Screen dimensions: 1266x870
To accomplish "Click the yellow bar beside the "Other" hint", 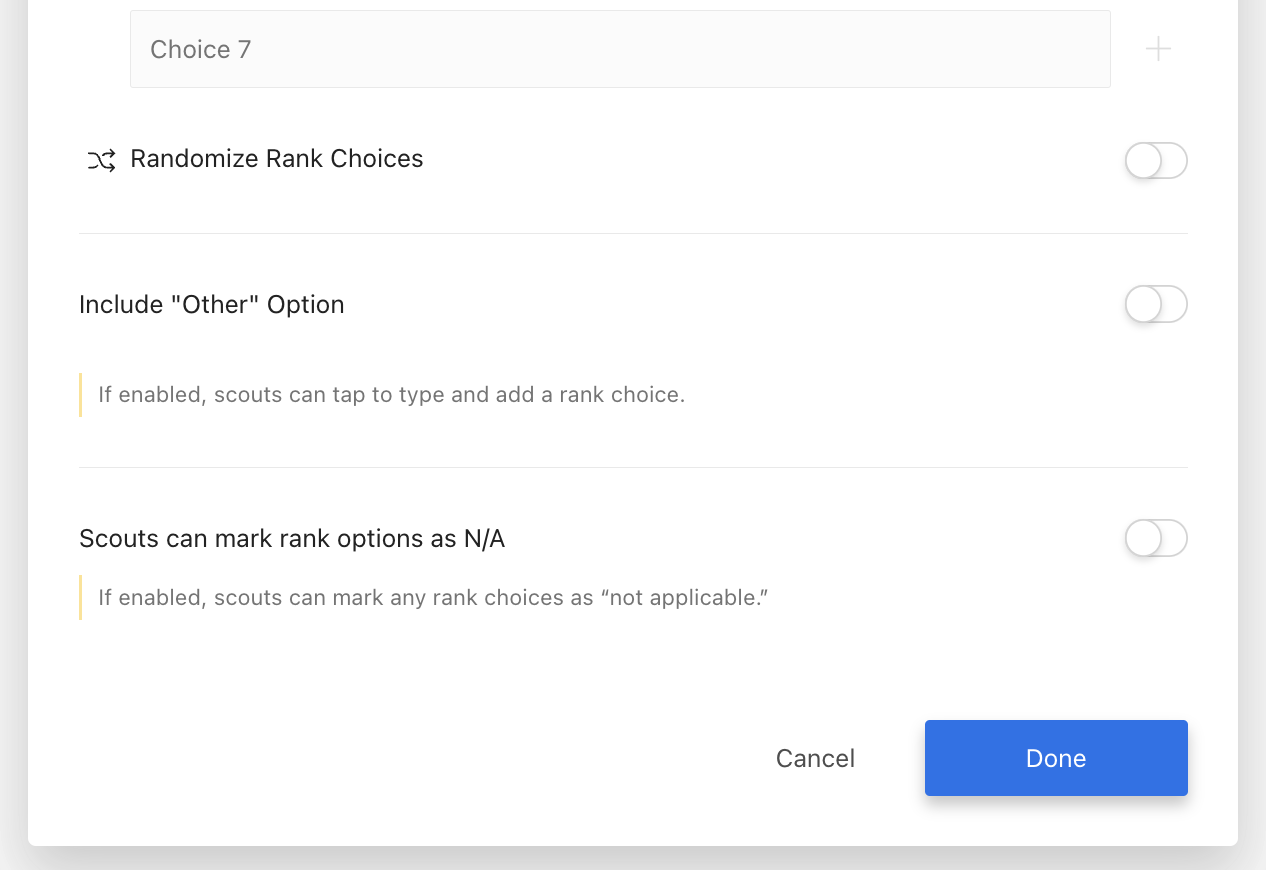I will point(80,395).
